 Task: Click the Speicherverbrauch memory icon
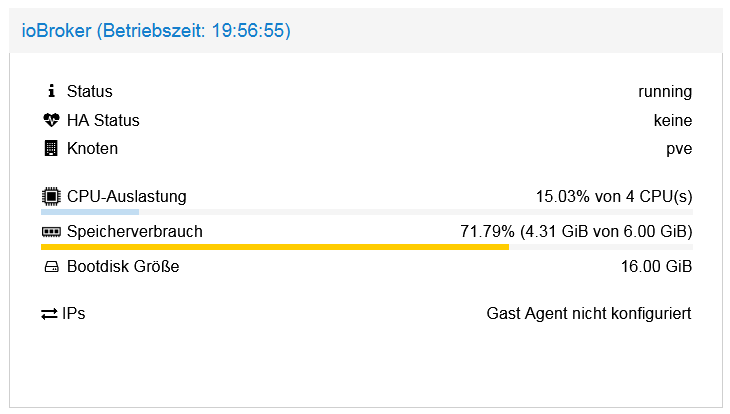point(51,232)
